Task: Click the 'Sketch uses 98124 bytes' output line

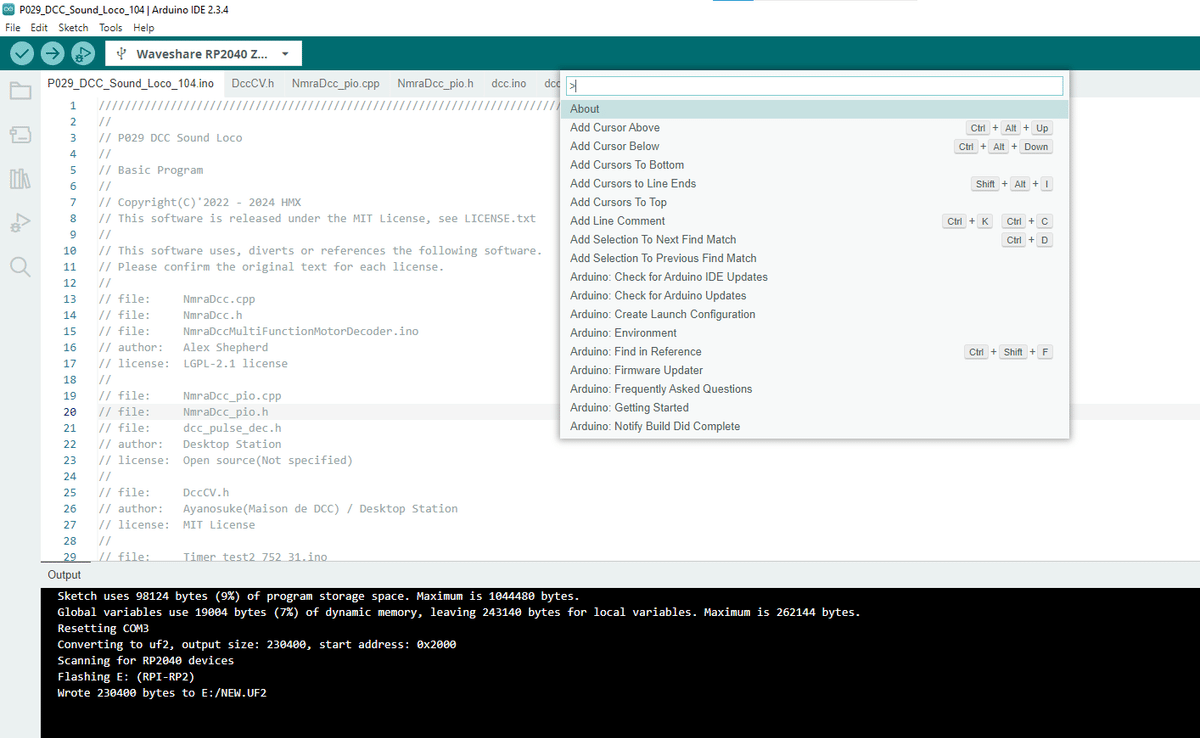Action: pyautogui.click(x=318, y=595)
